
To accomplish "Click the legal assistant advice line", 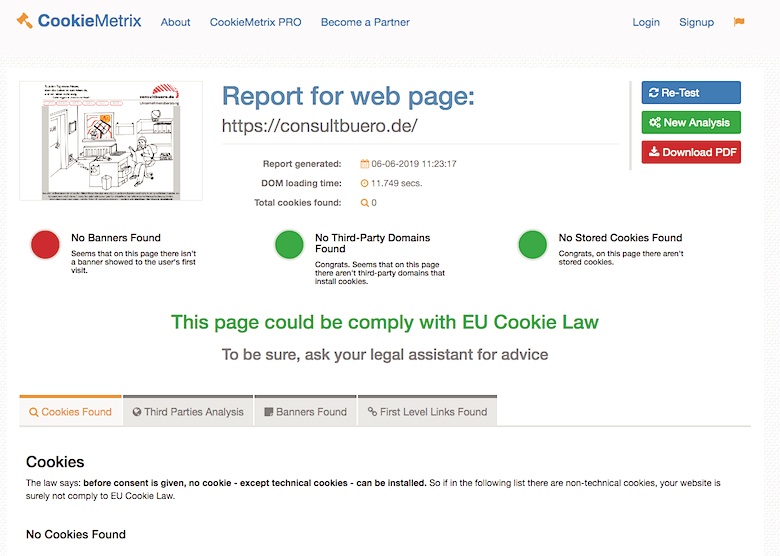I will pos(385,355).
